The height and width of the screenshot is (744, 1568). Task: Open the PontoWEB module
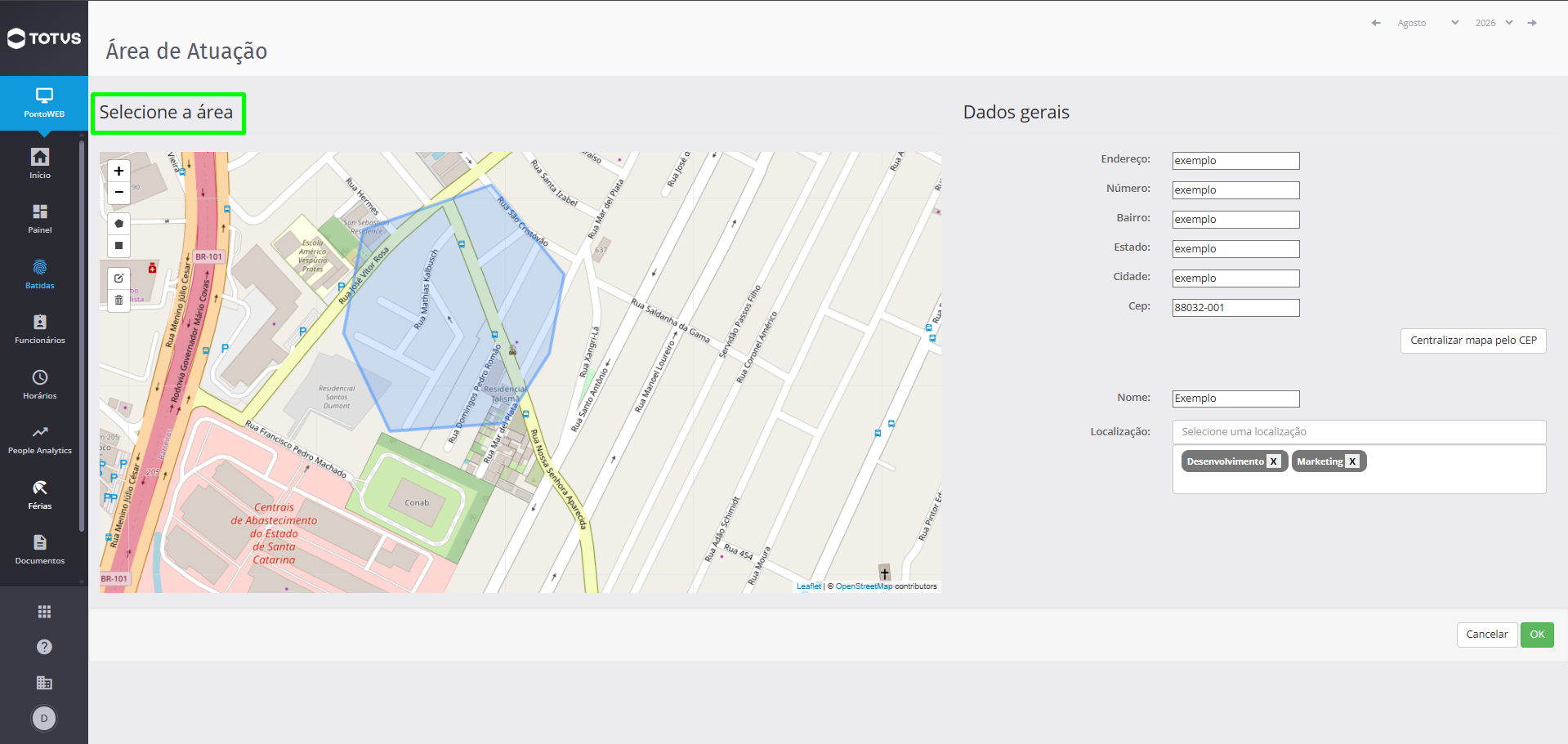click(x=44, y=103)
